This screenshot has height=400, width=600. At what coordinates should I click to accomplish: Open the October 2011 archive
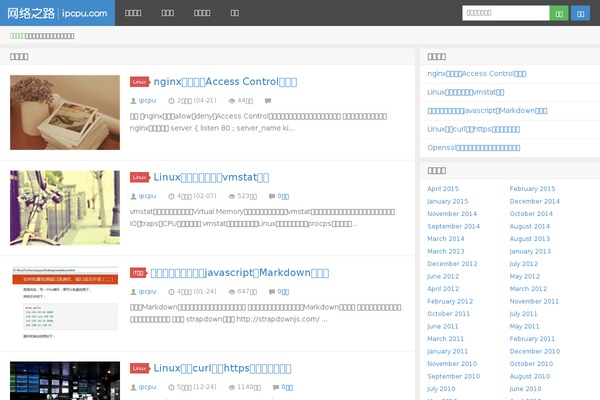[448, 314]
